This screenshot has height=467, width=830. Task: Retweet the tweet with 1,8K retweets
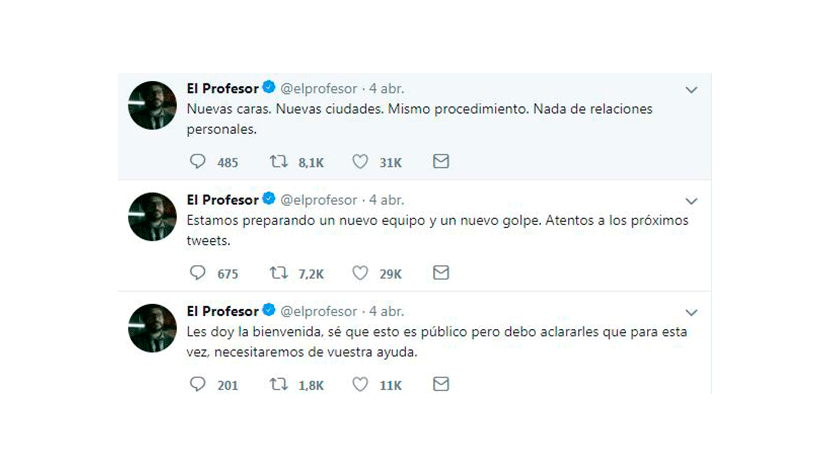pos(278,384)
